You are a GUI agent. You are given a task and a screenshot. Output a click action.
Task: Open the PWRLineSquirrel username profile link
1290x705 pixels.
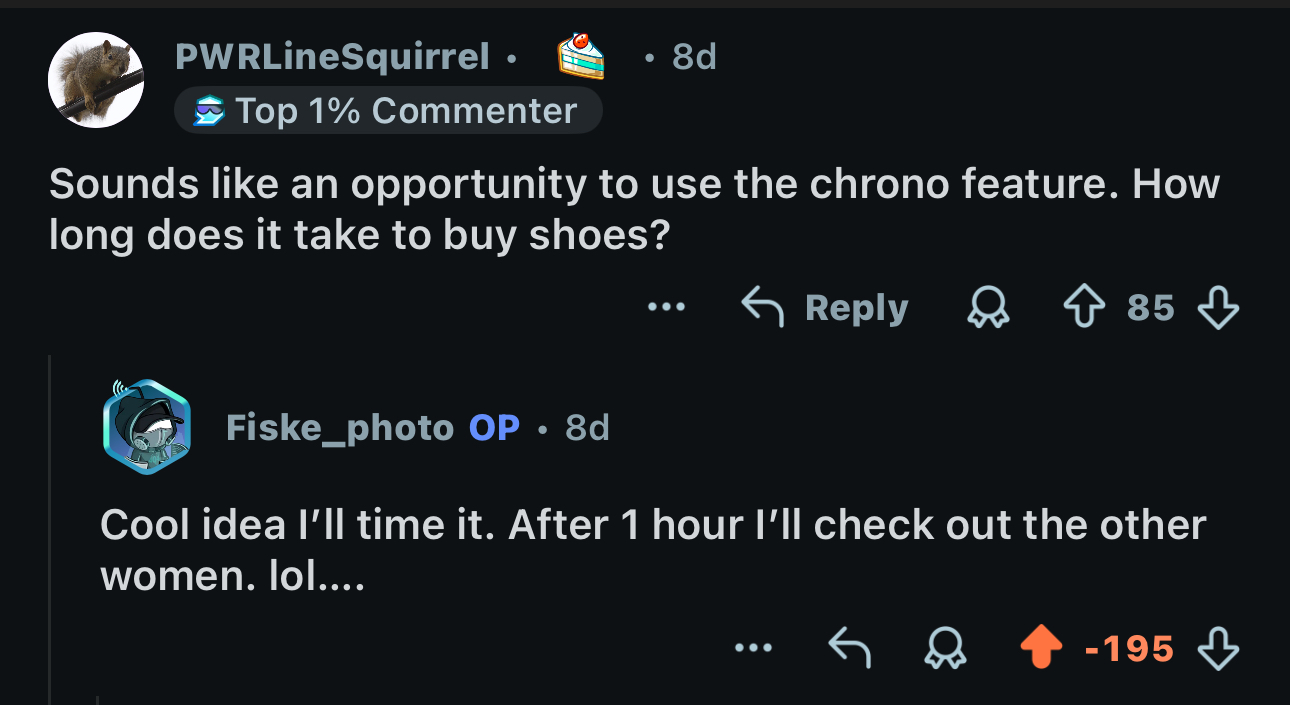click(x=332, y=57)
